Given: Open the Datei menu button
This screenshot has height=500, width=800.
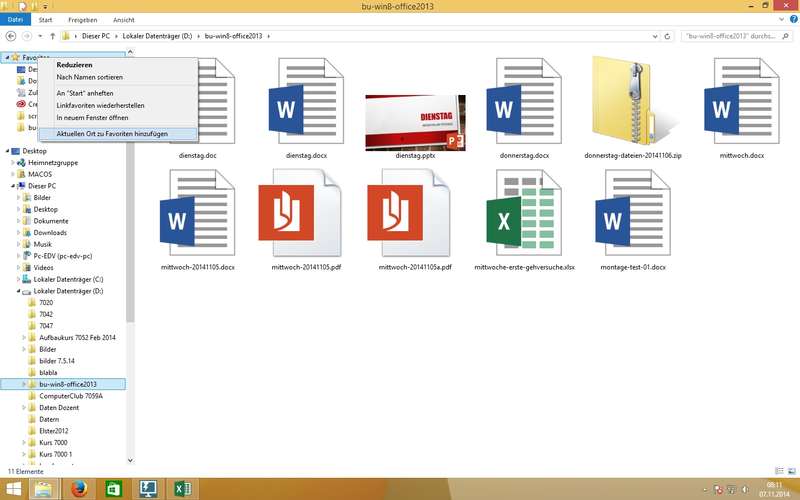Looking at the screenshot, I should (x=16, y=19).
